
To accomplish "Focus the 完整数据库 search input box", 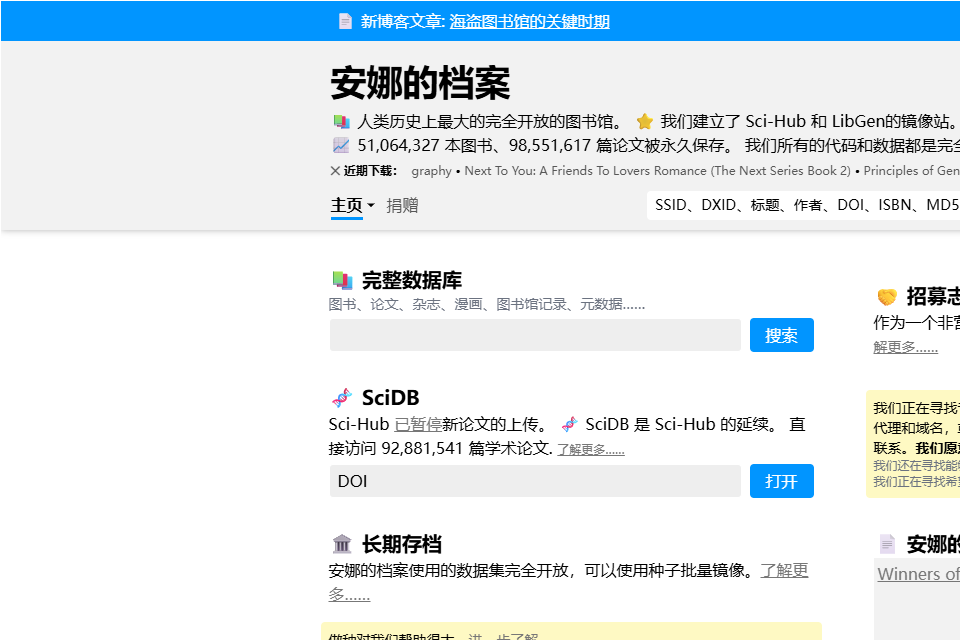I will point(535,335).
